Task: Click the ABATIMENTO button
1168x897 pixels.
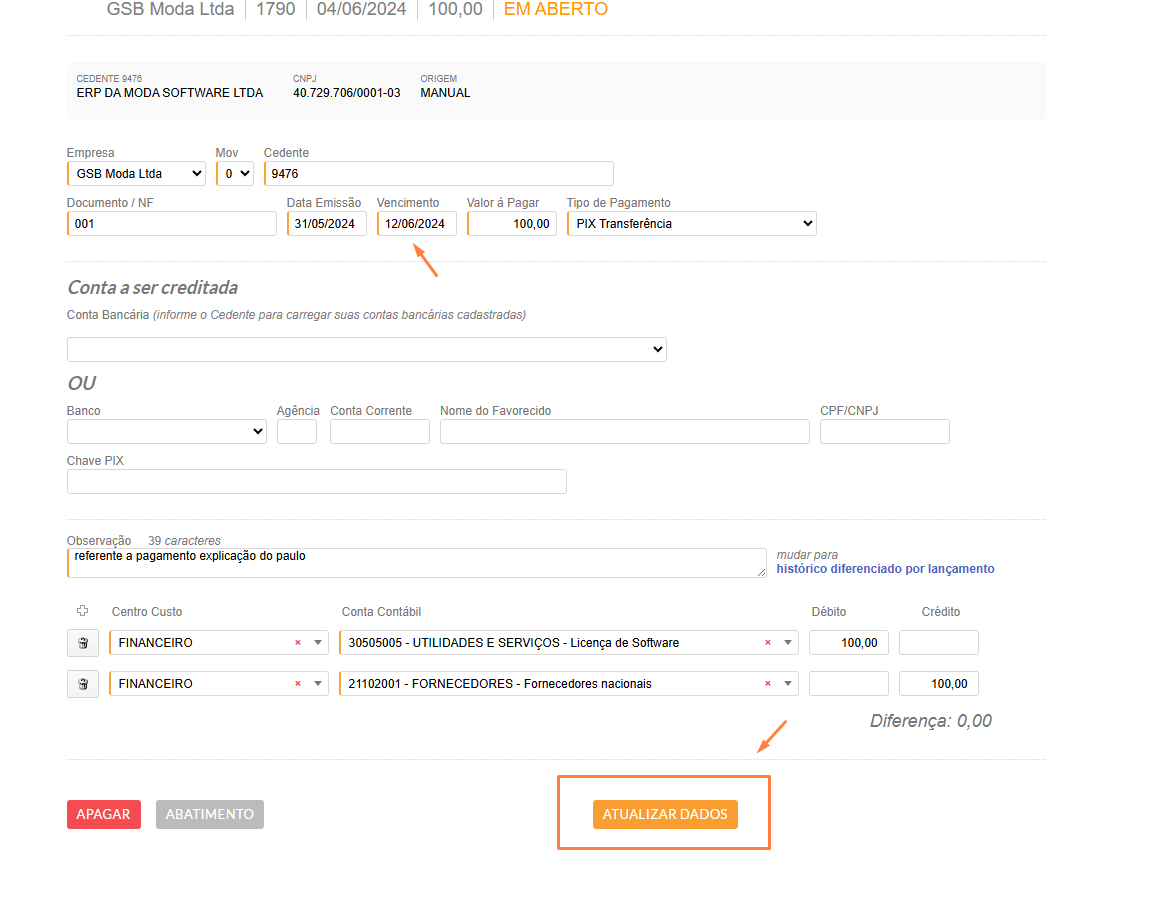Action: tap(210, 814)
